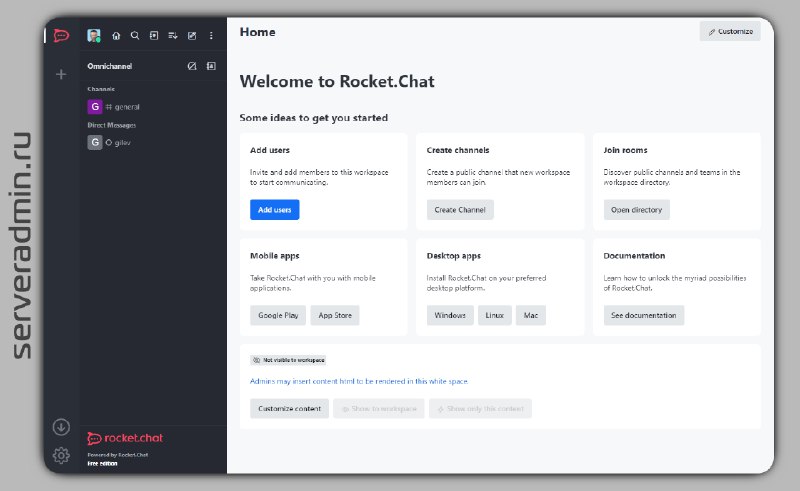Click the purple G avatar of general
The width and height of the screenshot is (800, 491).
95,107
